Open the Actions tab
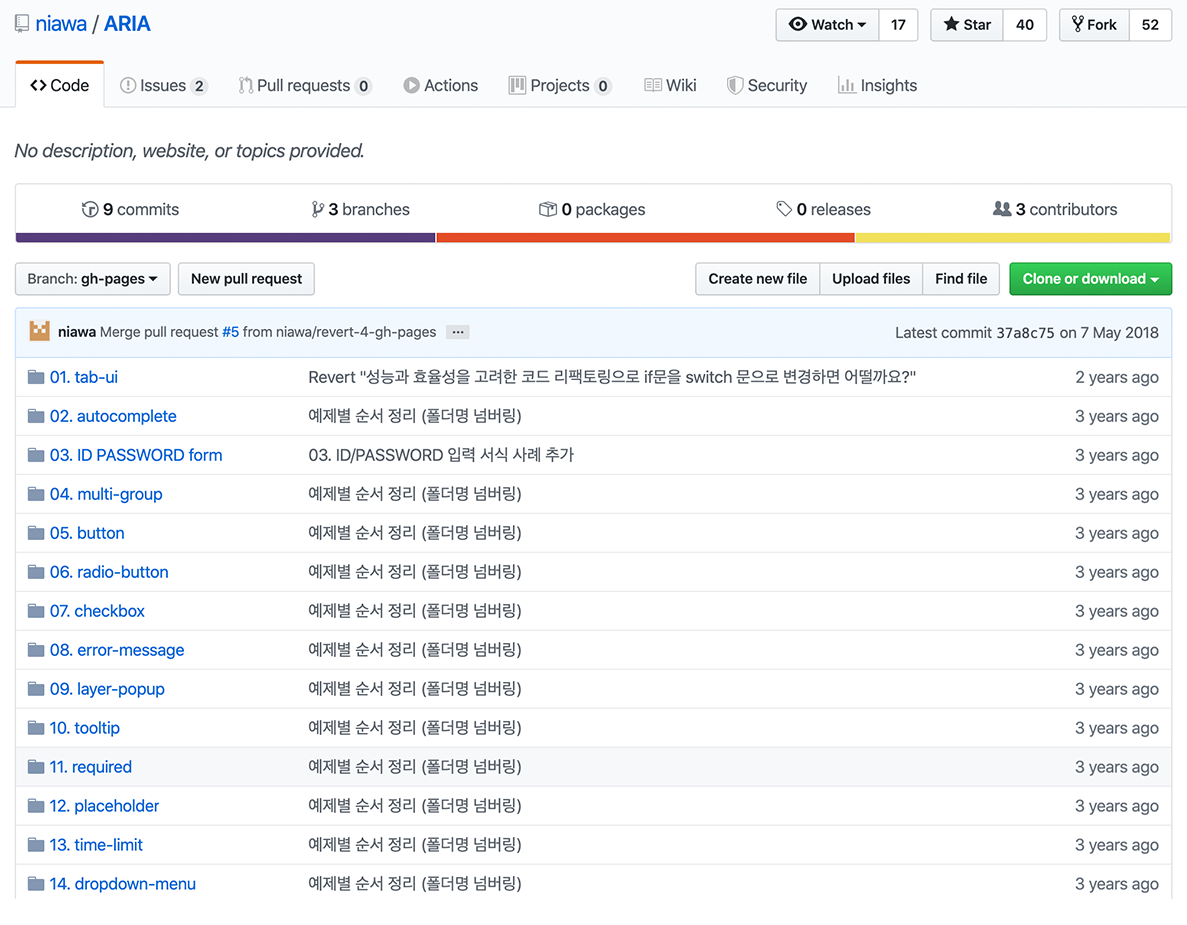The image size is (1187, 925). click(x=441, y=86)
